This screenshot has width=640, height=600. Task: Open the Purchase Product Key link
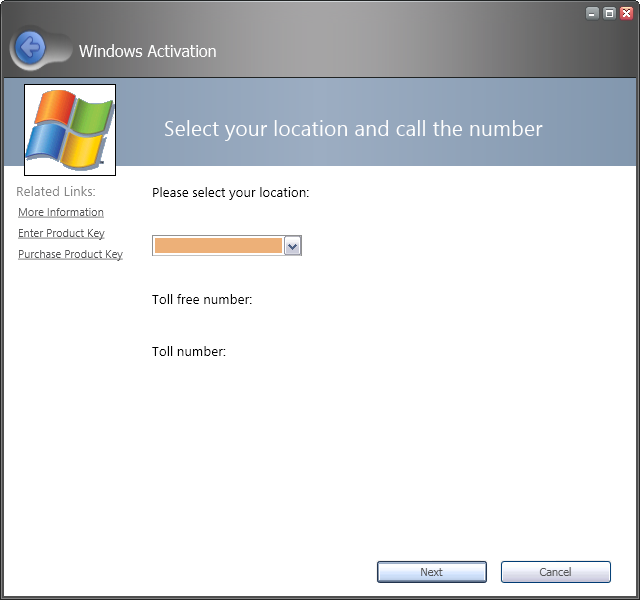coord(70,254)
